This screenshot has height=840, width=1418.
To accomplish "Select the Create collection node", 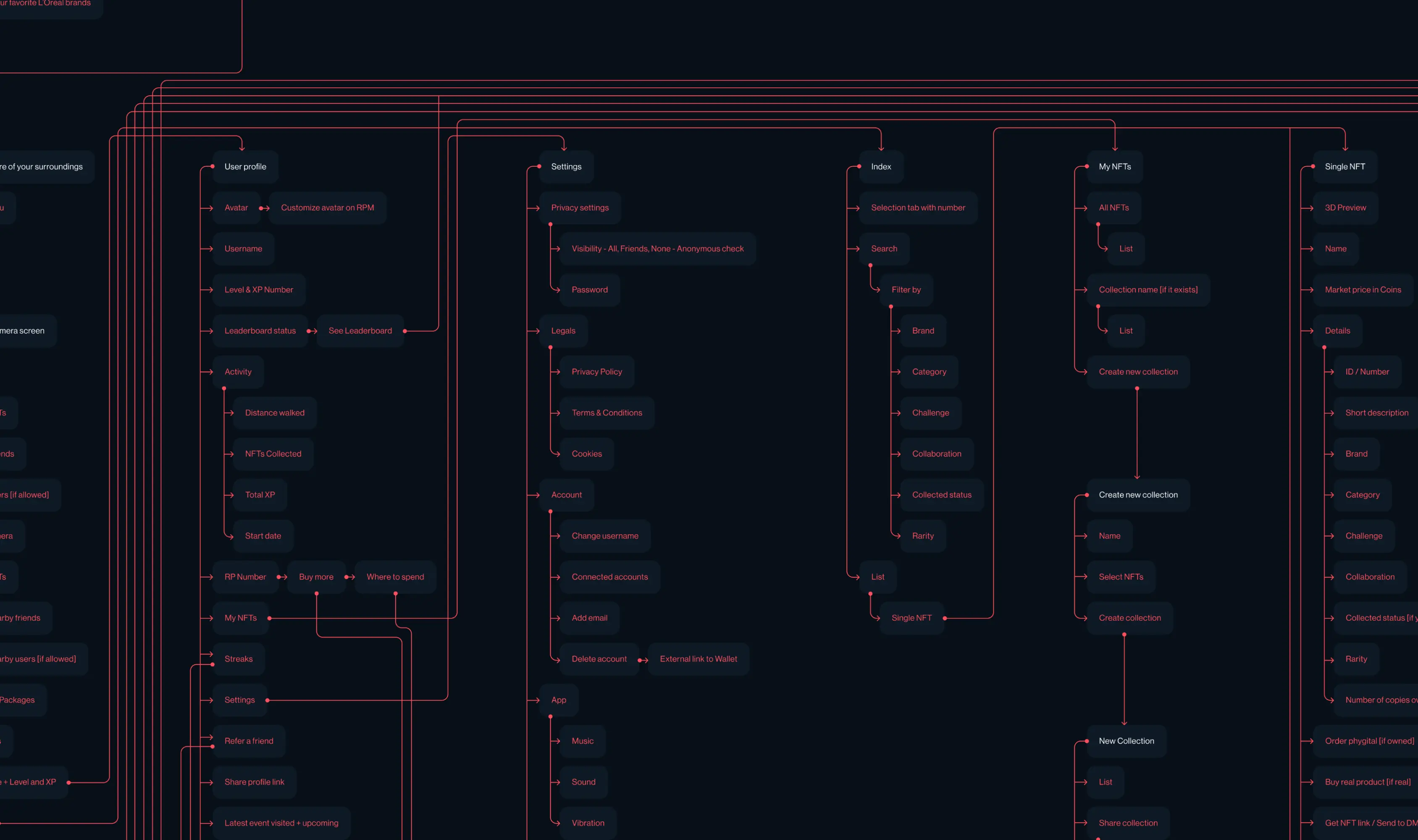I will click(x=1129, y=618).
